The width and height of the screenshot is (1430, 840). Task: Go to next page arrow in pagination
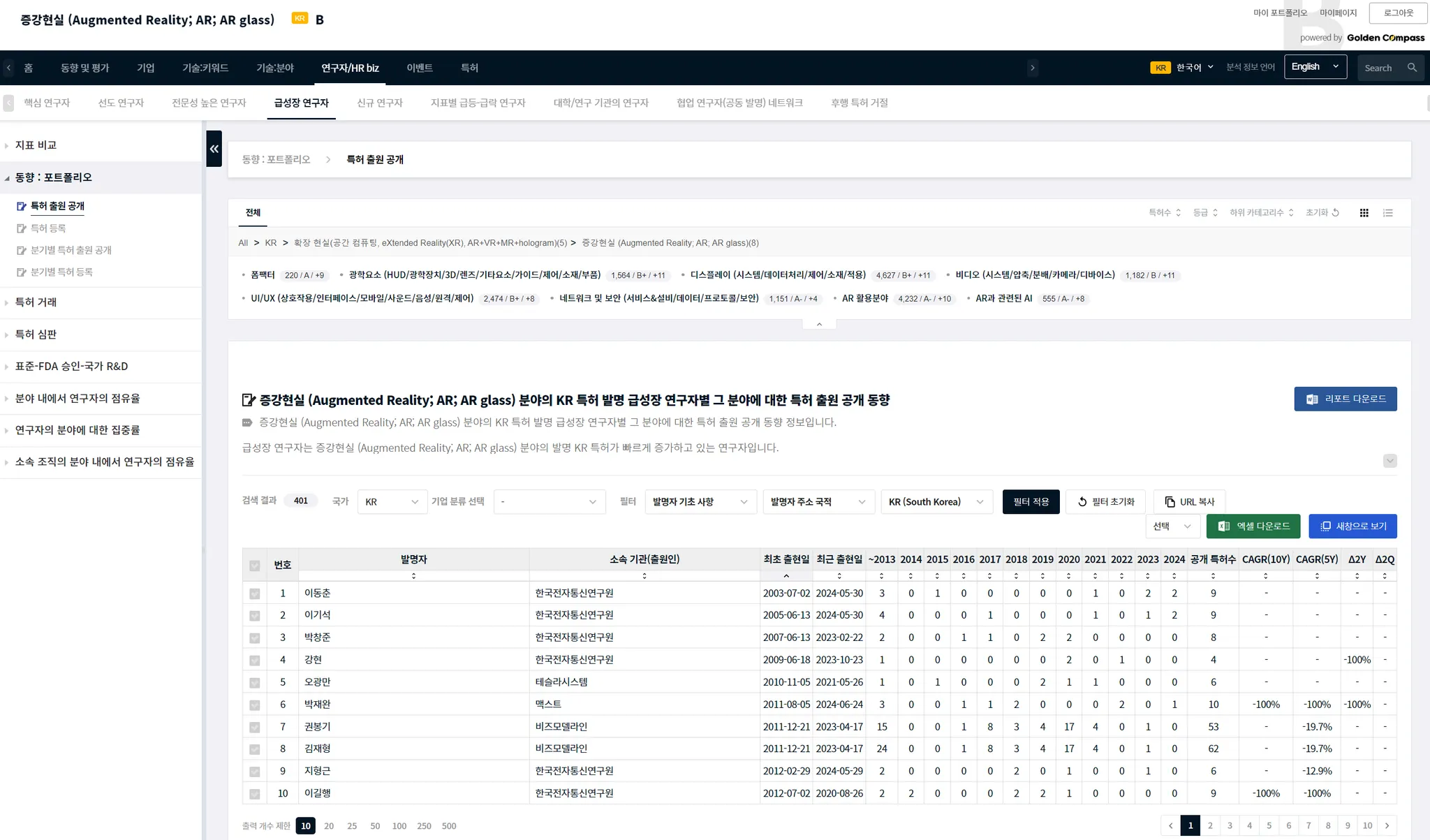point(1387,825)
